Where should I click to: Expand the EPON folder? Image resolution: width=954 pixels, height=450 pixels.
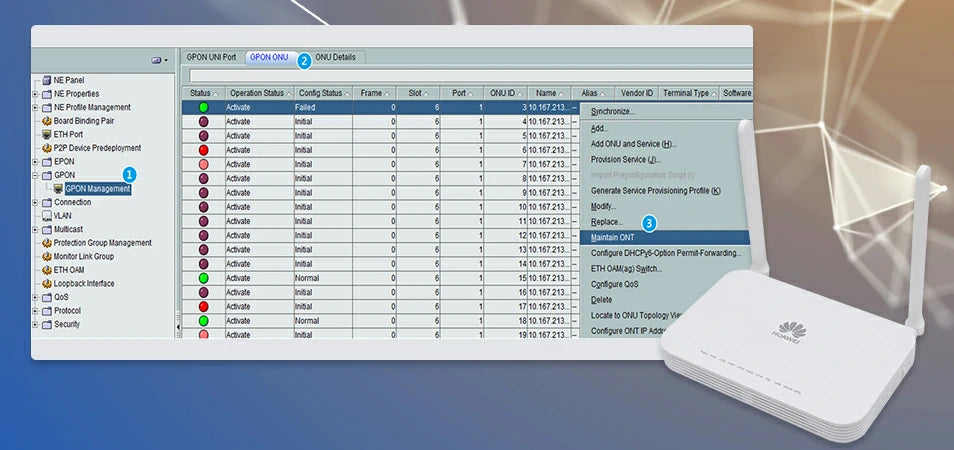(35, 161)
